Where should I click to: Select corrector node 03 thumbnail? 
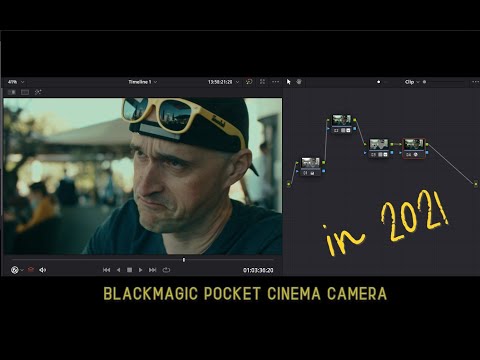coord(379,145)
